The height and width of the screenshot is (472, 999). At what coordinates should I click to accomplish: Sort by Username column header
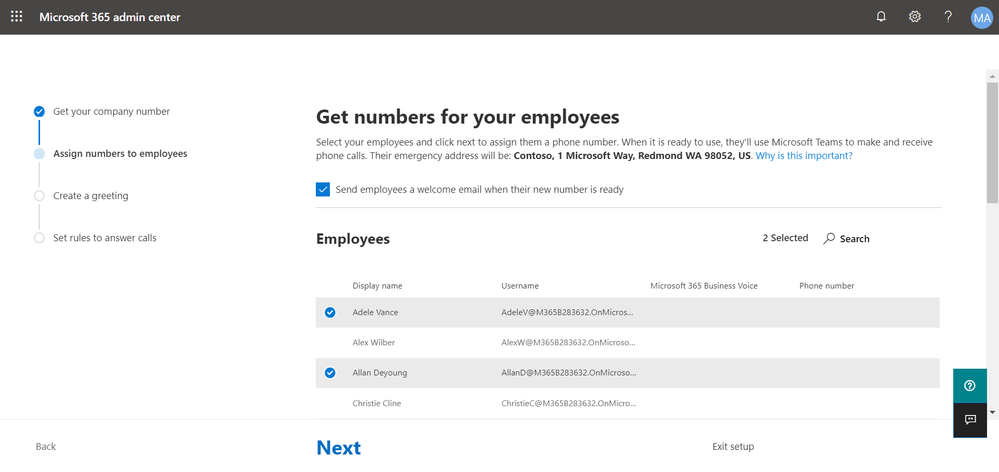[520, 286]
